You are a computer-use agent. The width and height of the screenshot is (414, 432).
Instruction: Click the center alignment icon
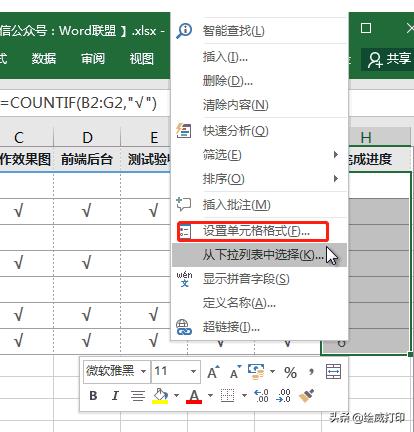[137, 396]
